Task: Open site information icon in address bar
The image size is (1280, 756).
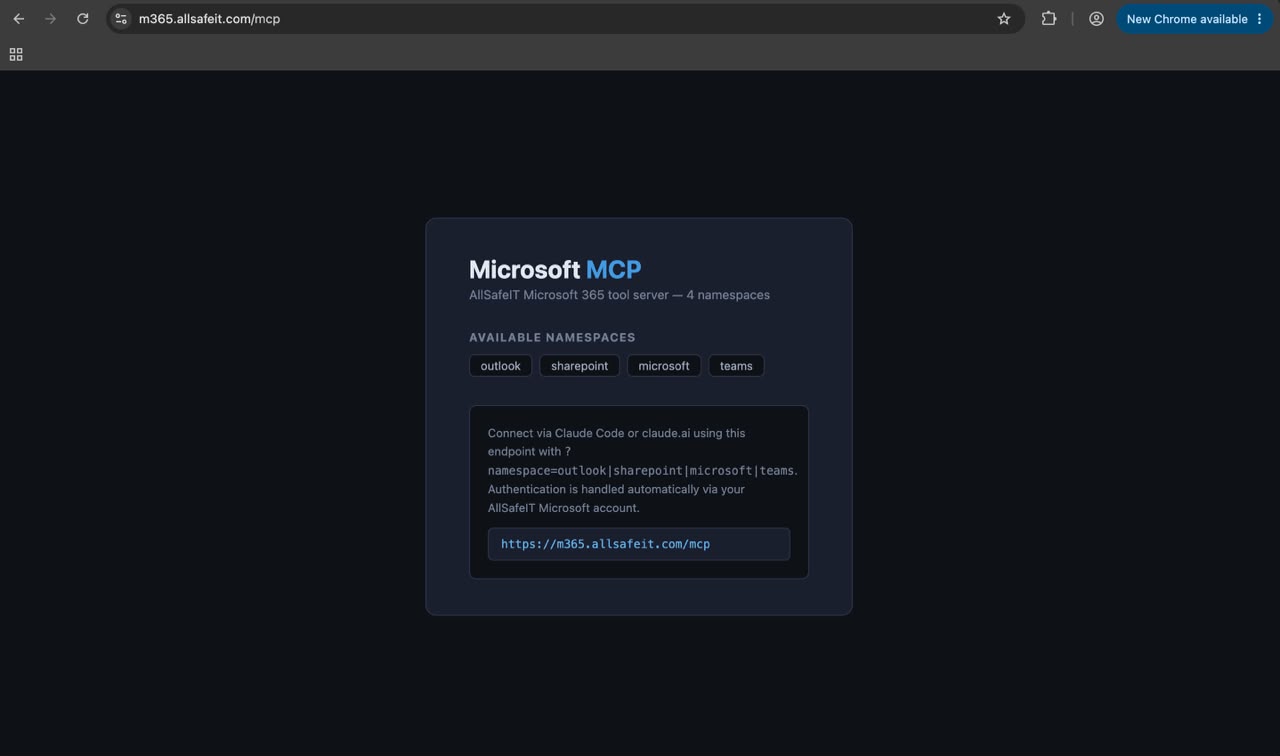Action: (x=121, y=19)
